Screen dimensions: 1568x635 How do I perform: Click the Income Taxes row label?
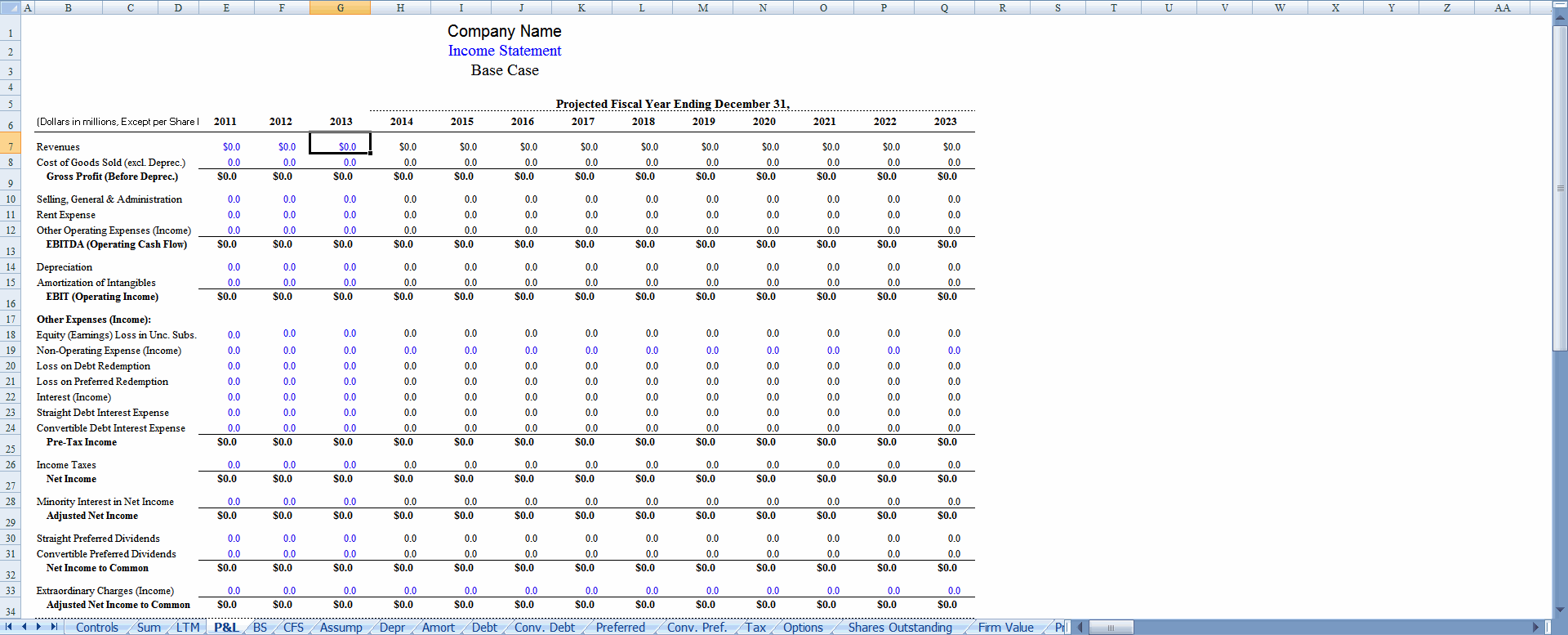pyautogui.click(x=66, y=465)
